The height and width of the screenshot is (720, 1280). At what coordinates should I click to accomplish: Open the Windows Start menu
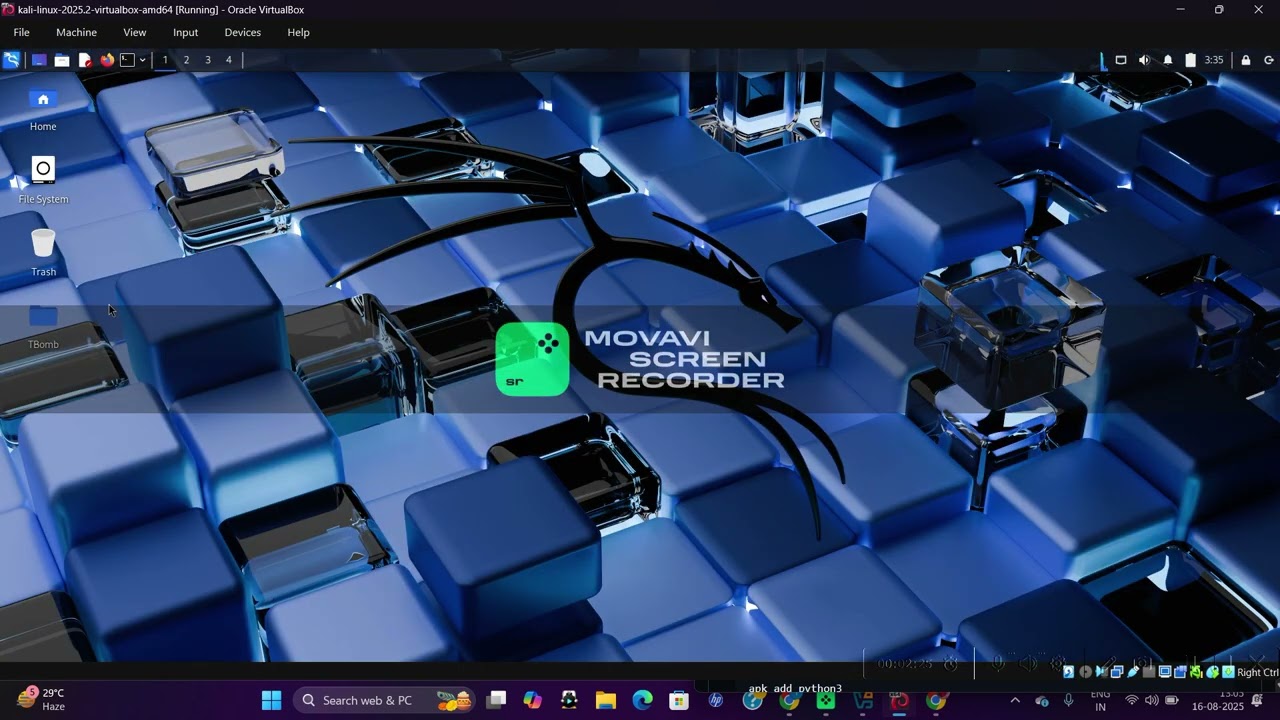click(x=271, y=700)
